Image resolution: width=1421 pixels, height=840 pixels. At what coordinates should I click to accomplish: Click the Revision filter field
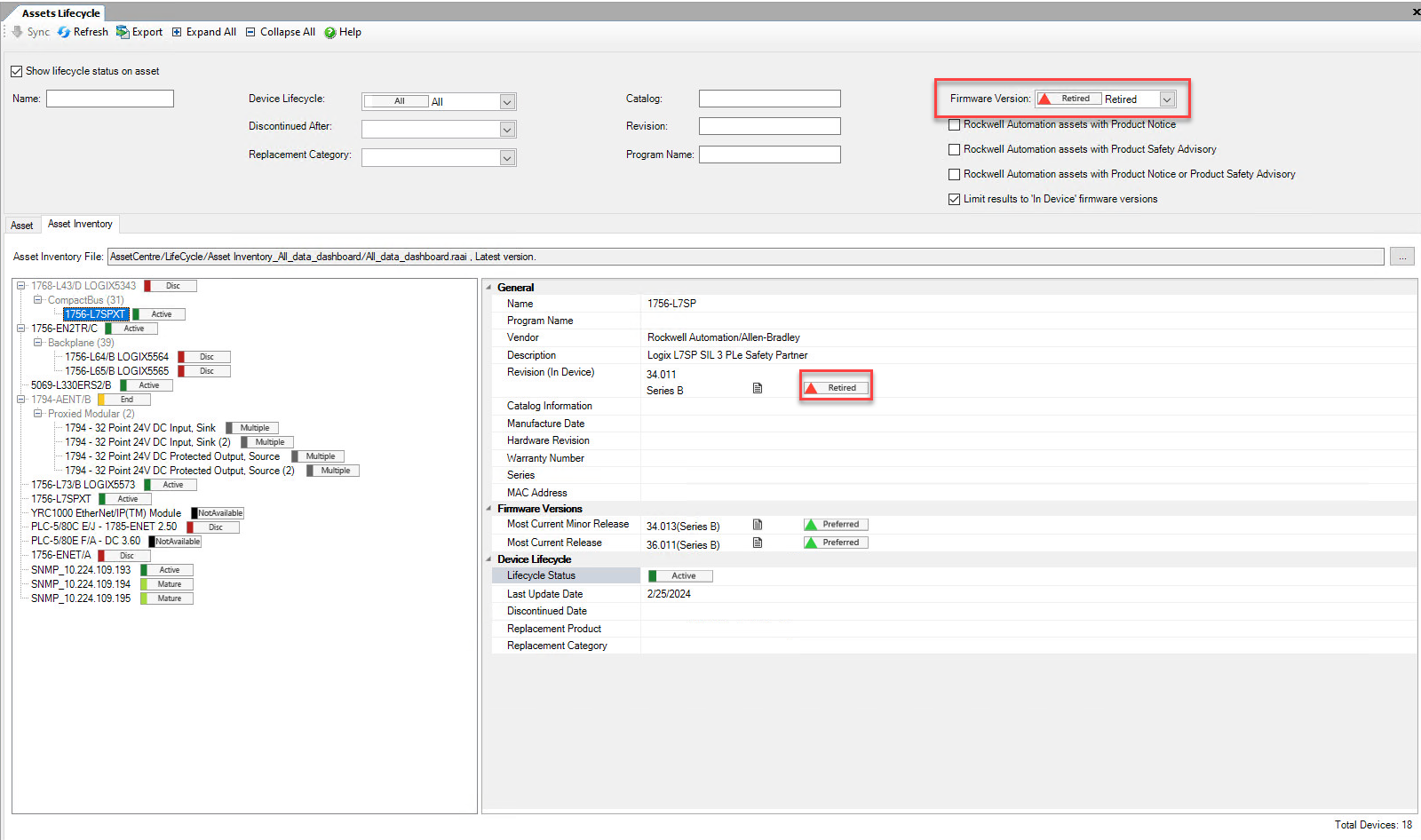(770, 126)
